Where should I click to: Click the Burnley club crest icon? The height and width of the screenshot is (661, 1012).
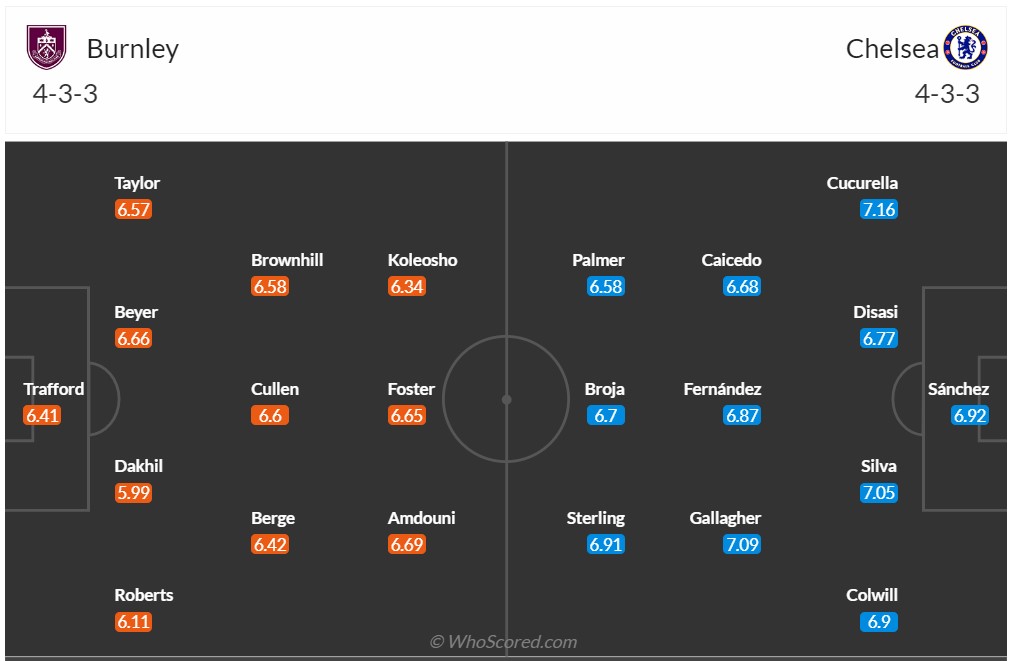pyautogui.click(x=46, y=48)
